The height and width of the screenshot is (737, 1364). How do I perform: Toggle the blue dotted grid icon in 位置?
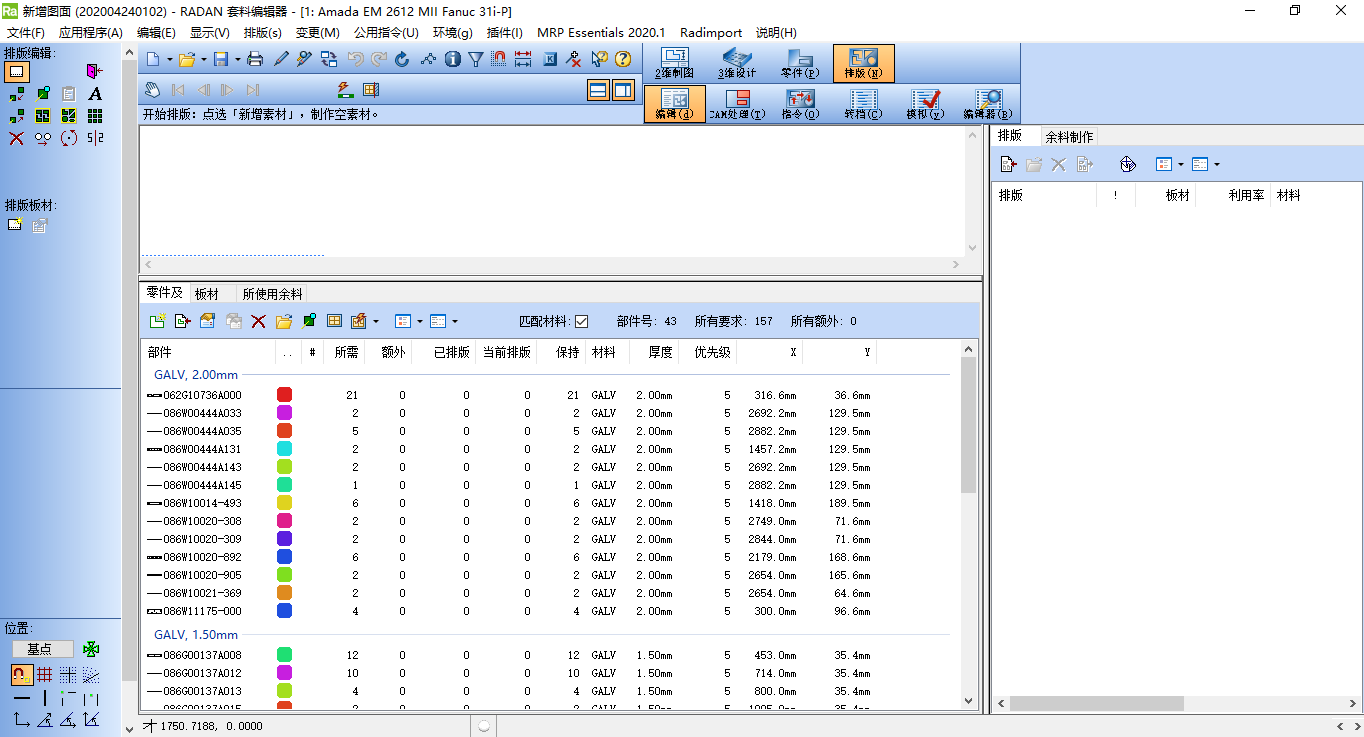pyautogui.click(x=67, y=675)
